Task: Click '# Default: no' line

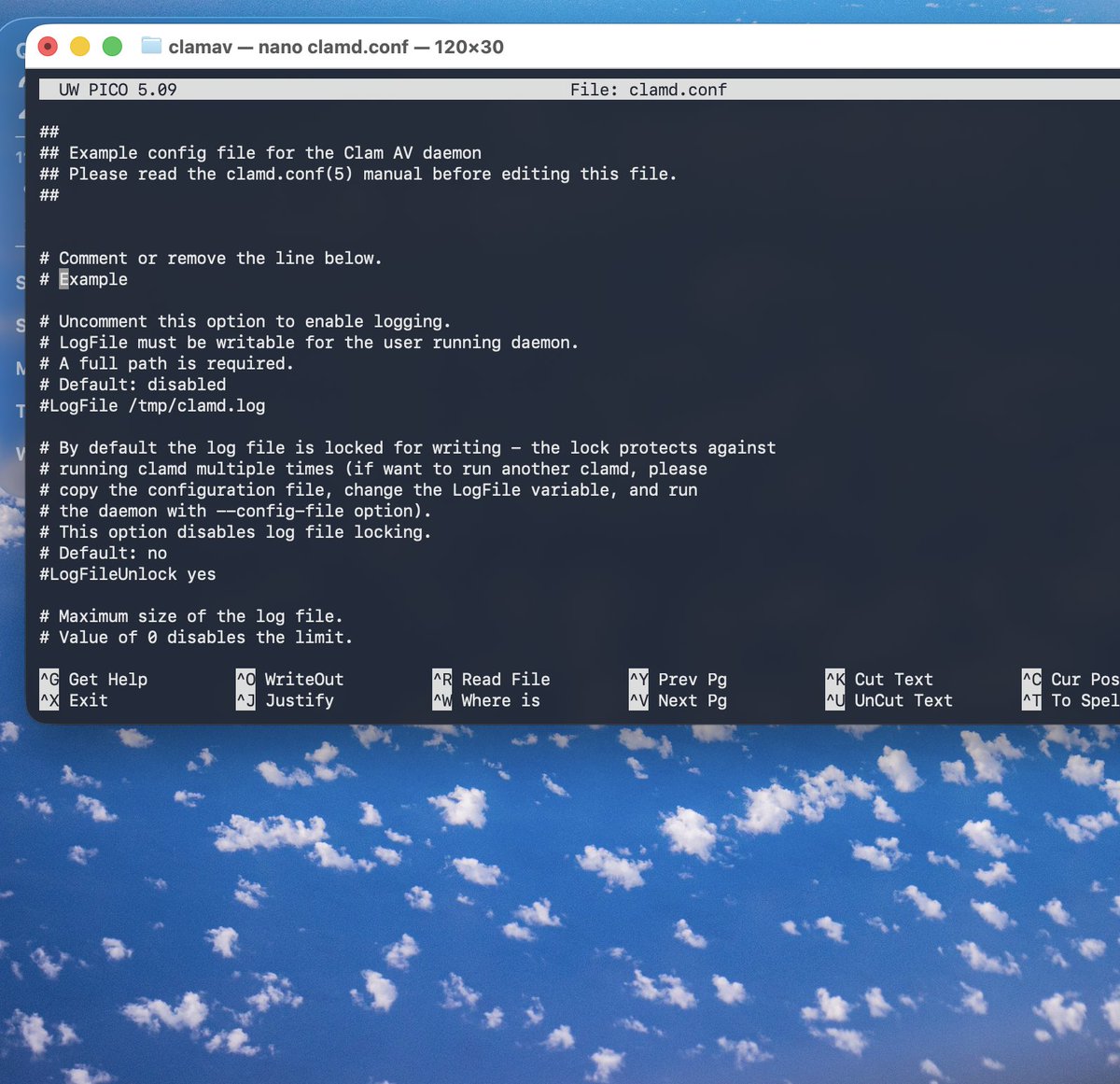Action: pyautogui.click(x=104, y=554)
